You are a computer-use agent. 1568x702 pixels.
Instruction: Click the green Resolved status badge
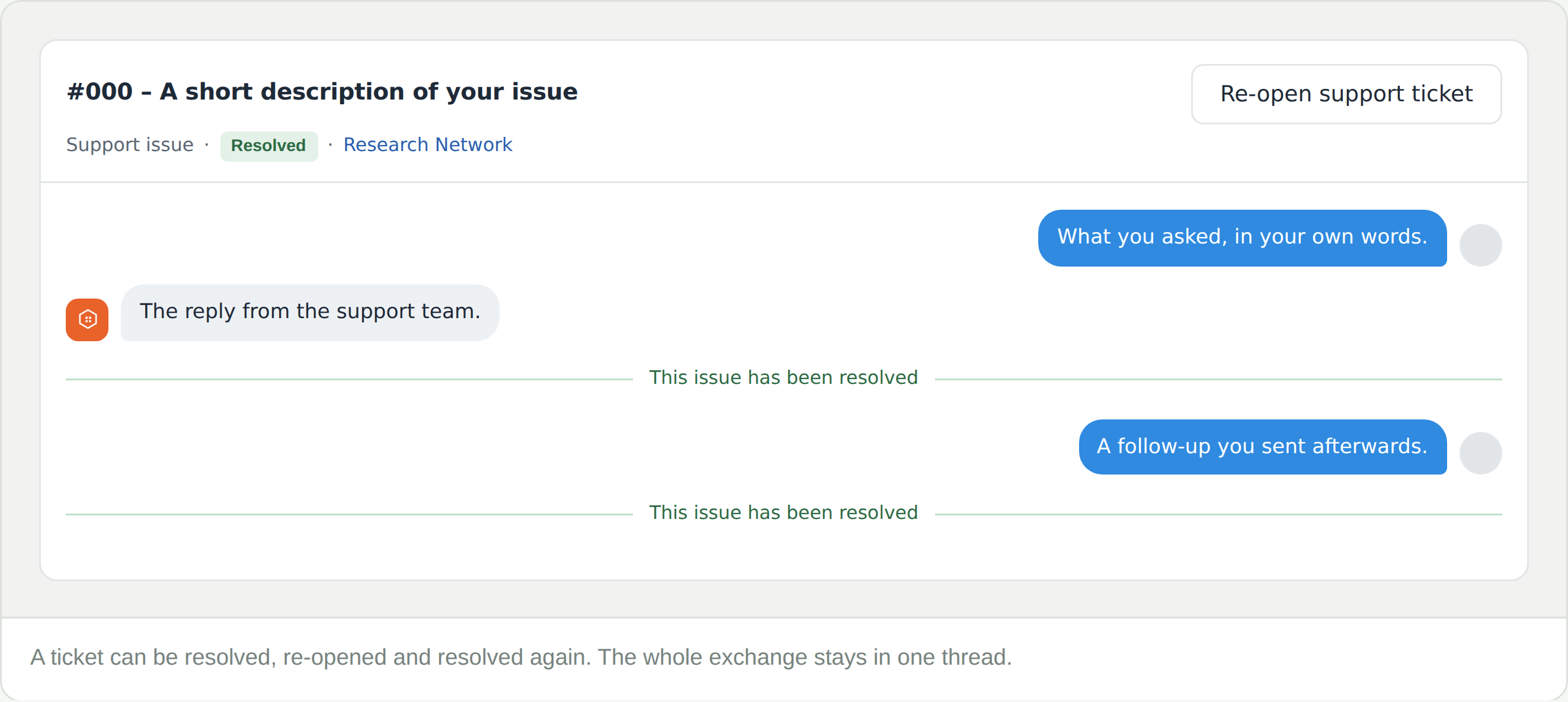click(268, 146)
